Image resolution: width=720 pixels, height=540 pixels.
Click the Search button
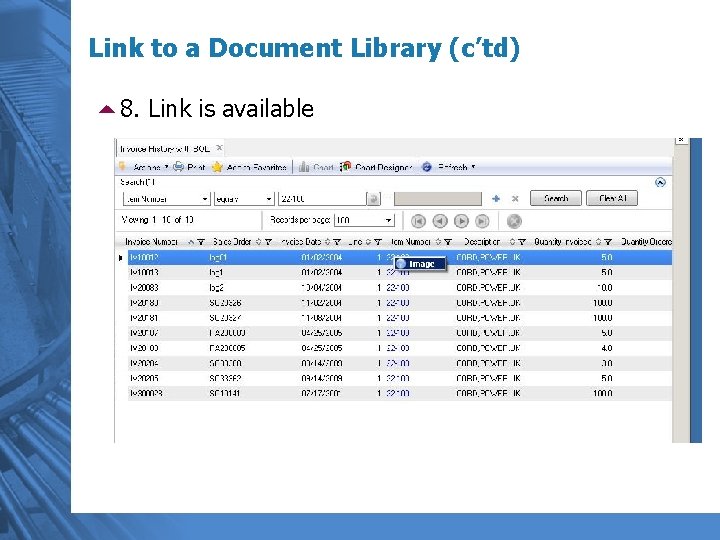point(556,198)
